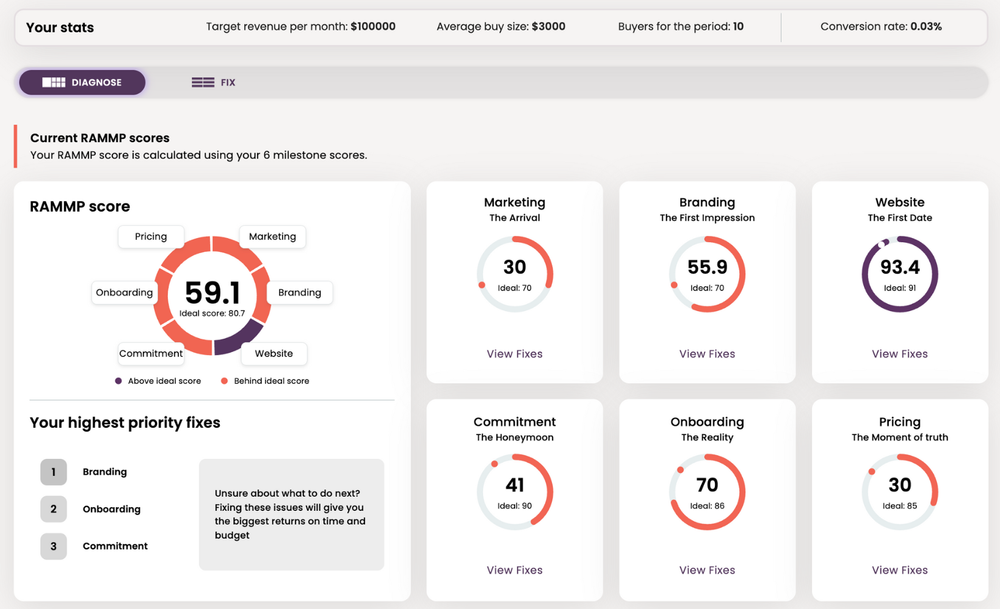This screenshot has width=1000, height=609.
Task: Click the list icon beside Fix
Action: [x=203, y=82]
